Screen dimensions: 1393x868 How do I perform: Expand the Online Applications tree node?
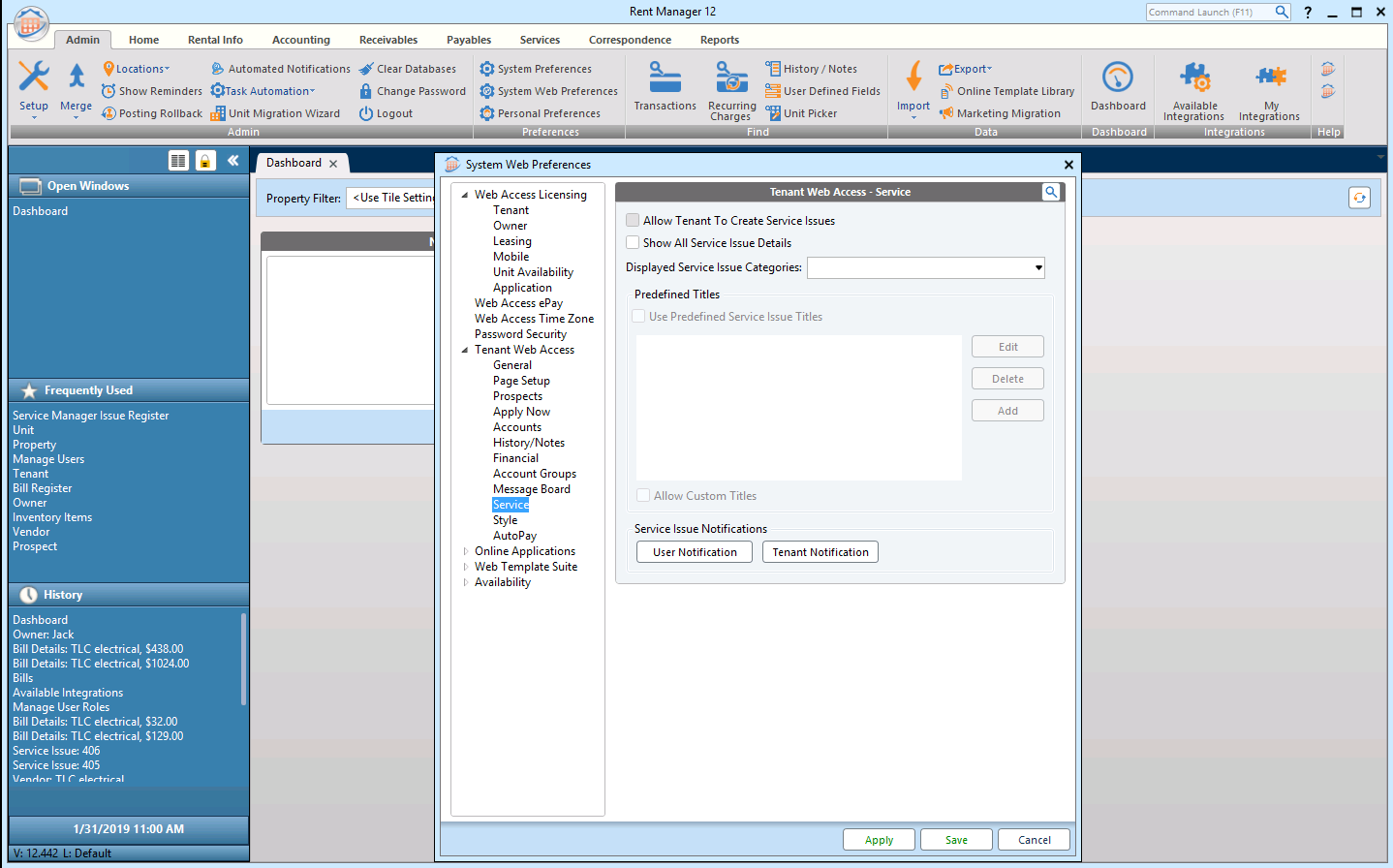coord(466,551)
